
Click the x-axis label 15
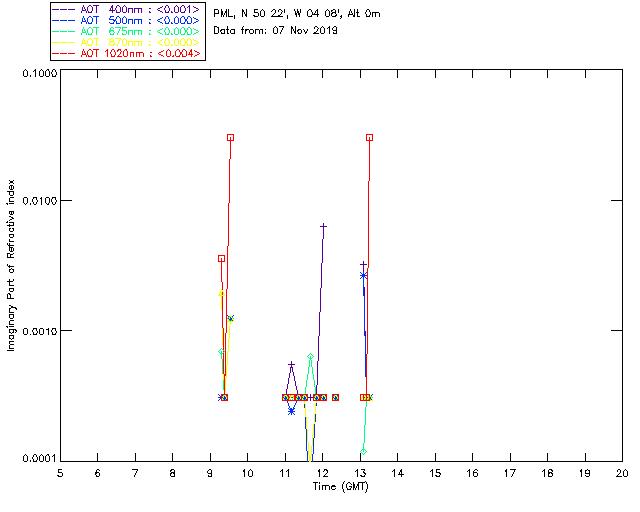pyautogui.click(x=435, y=473)
